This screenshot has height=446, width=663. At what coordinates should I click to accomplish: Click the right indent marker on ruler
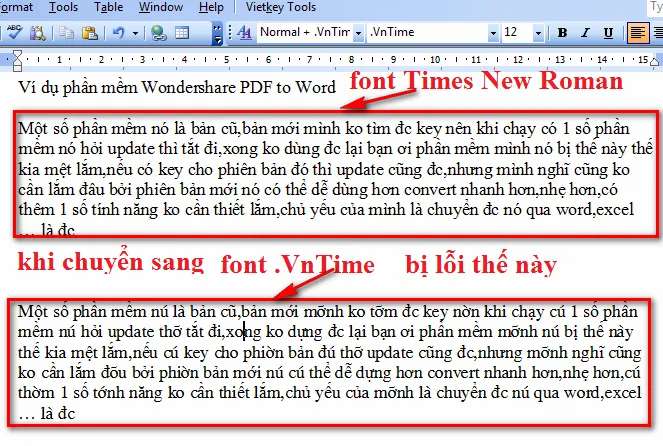654,63
